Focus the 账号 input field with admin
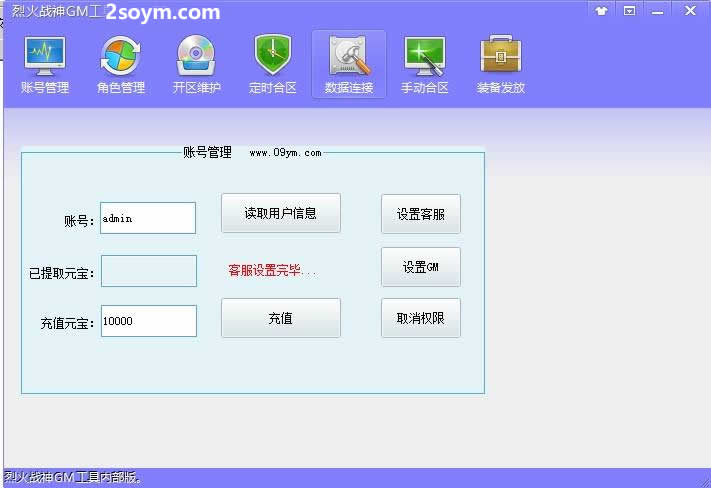 148,218
